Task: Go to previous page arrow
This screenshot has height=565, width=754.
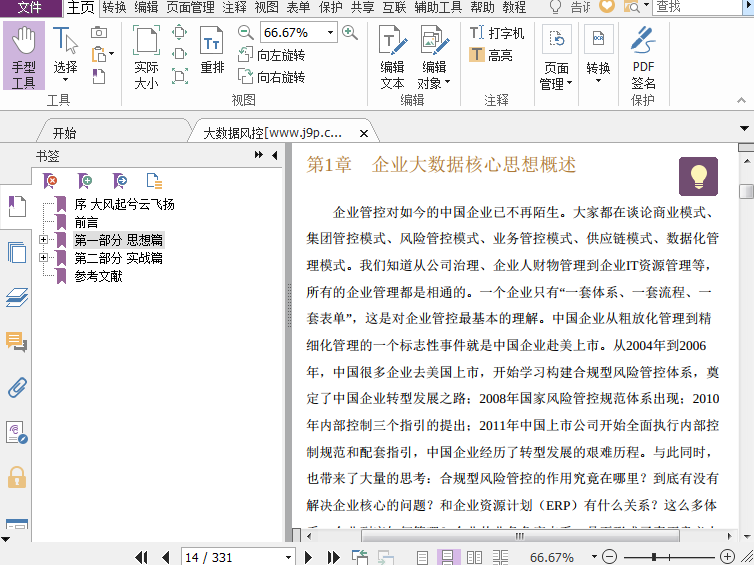Action: pos(165,557)
